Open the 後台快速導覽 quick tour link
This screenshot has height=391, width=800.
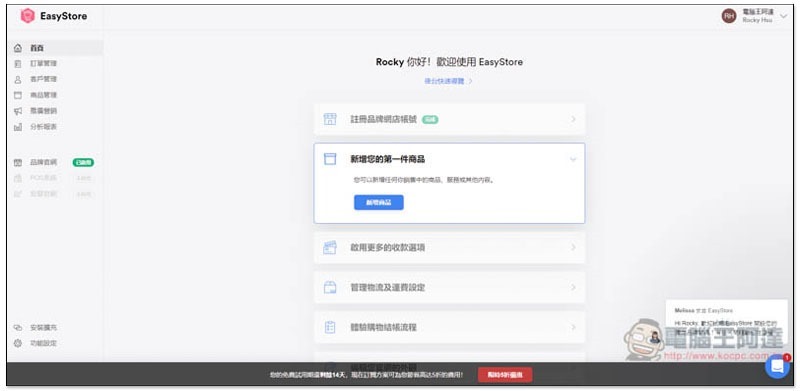tap(448, 81)
